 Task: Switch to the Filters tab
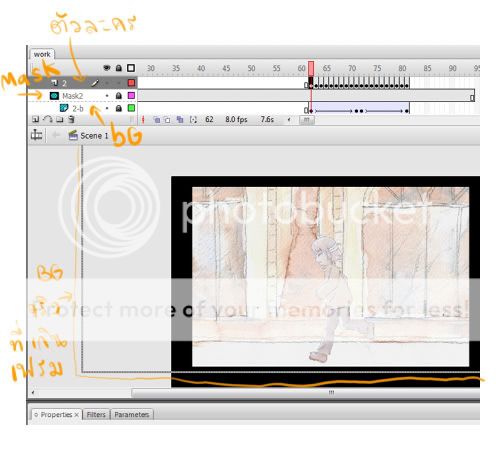pos(96,414)
